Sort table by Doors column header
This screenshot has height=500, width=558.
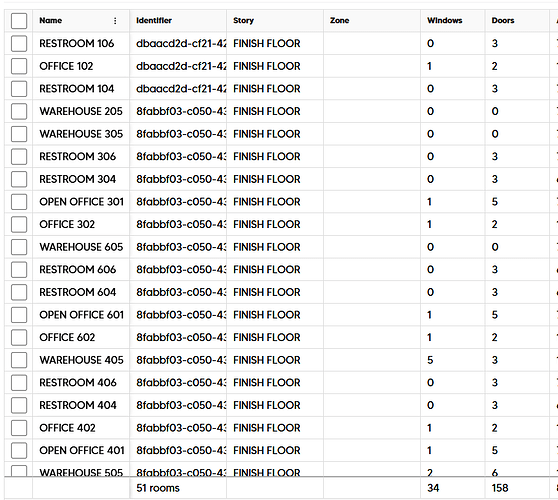503,21
